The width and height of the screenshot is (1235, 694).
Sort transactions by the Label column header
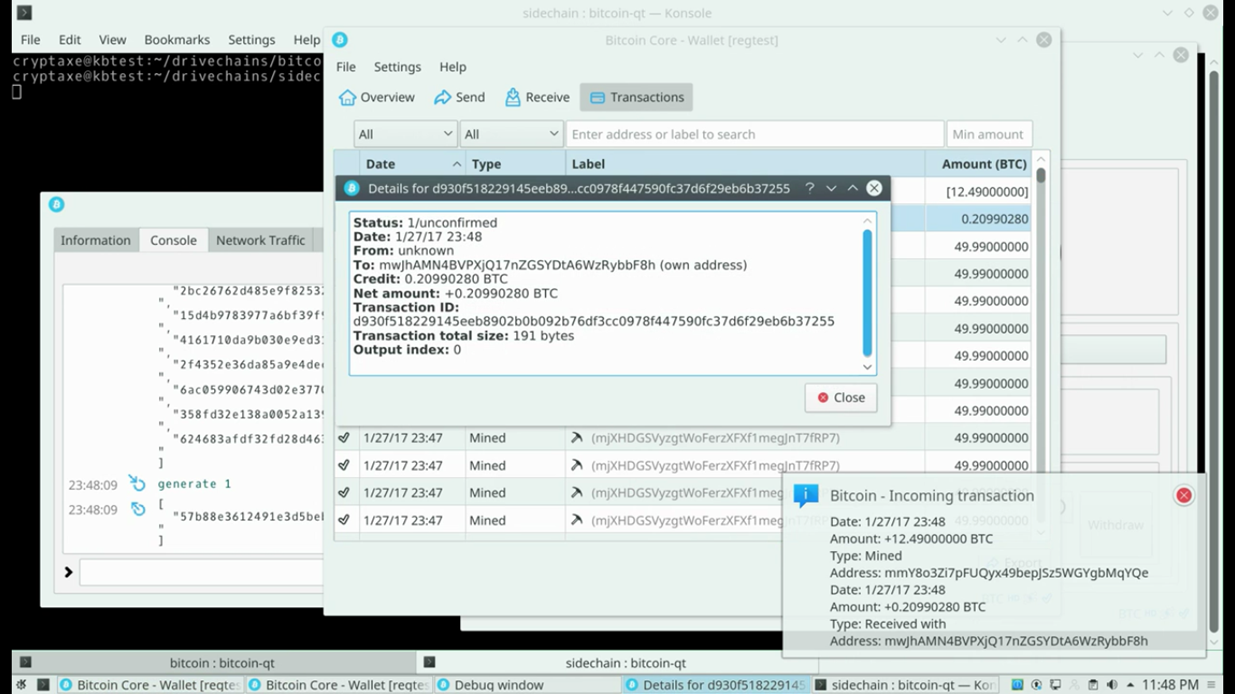click(746, 164)
